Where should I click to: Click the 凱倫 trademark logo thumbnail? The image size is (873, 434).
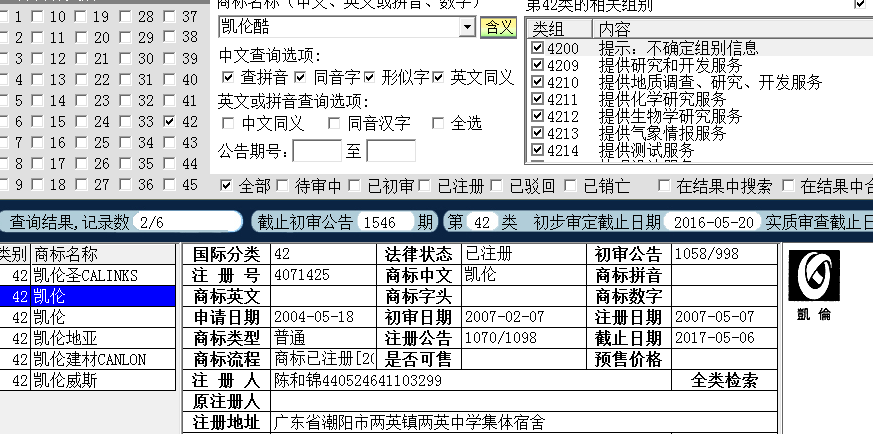click(x=814, y=285)
